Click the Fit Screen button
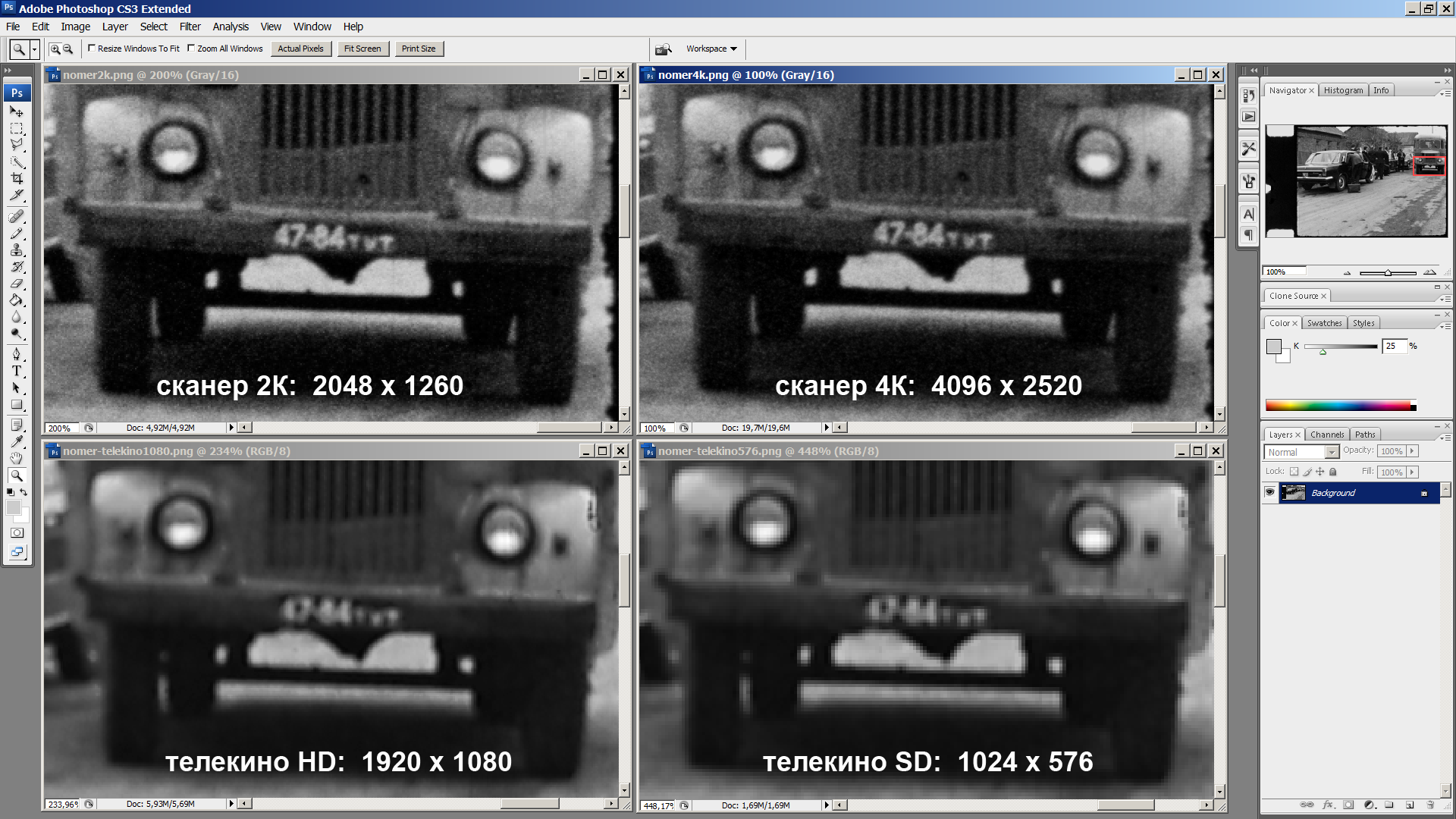This screenshot has width=1456, height=819. click(362, 49)
